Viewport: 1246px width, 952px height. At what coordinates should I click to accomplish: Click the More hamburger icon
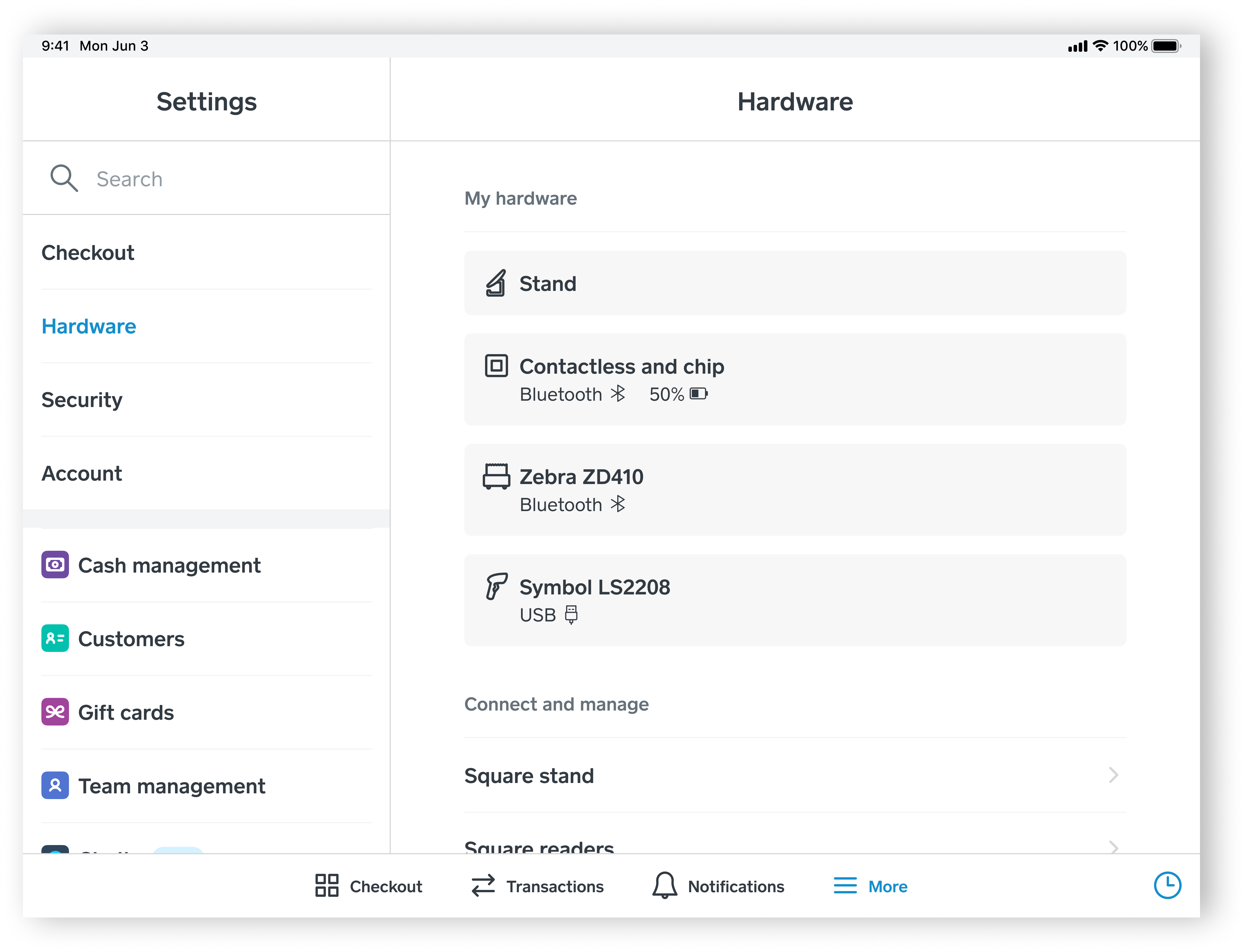coord(845,886)
